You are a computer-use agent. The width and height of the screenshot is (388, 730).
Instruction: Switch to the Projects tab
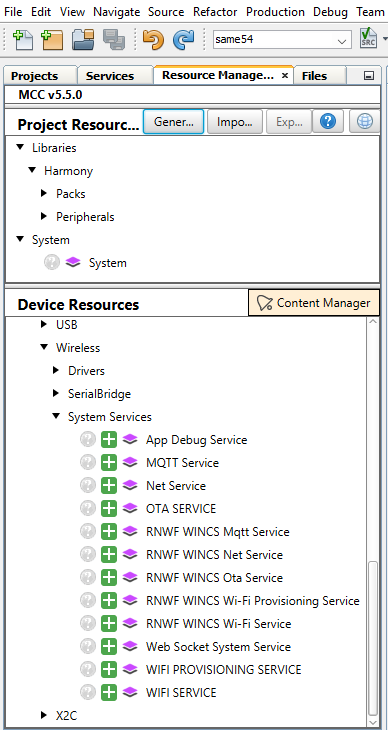tap(34, 76)
